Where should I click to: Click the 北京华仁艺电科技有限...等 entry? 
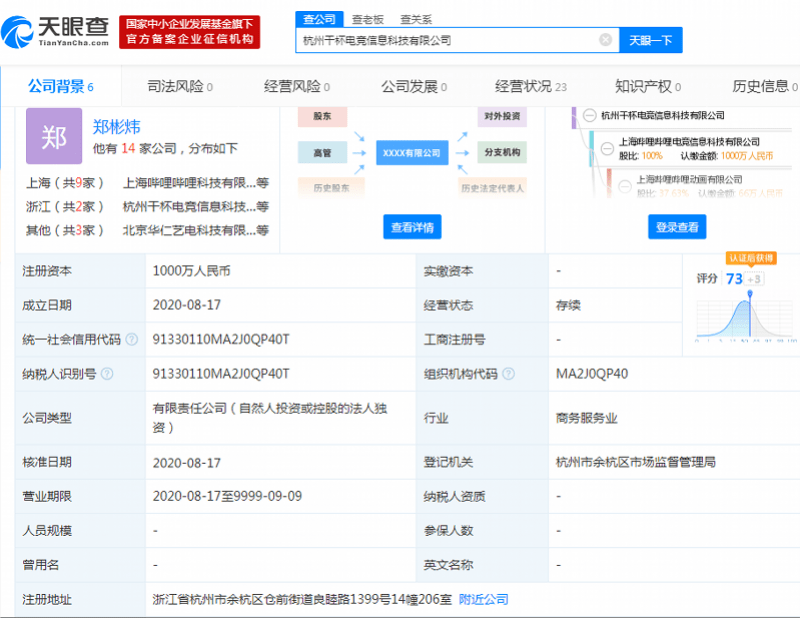point(196,231)
